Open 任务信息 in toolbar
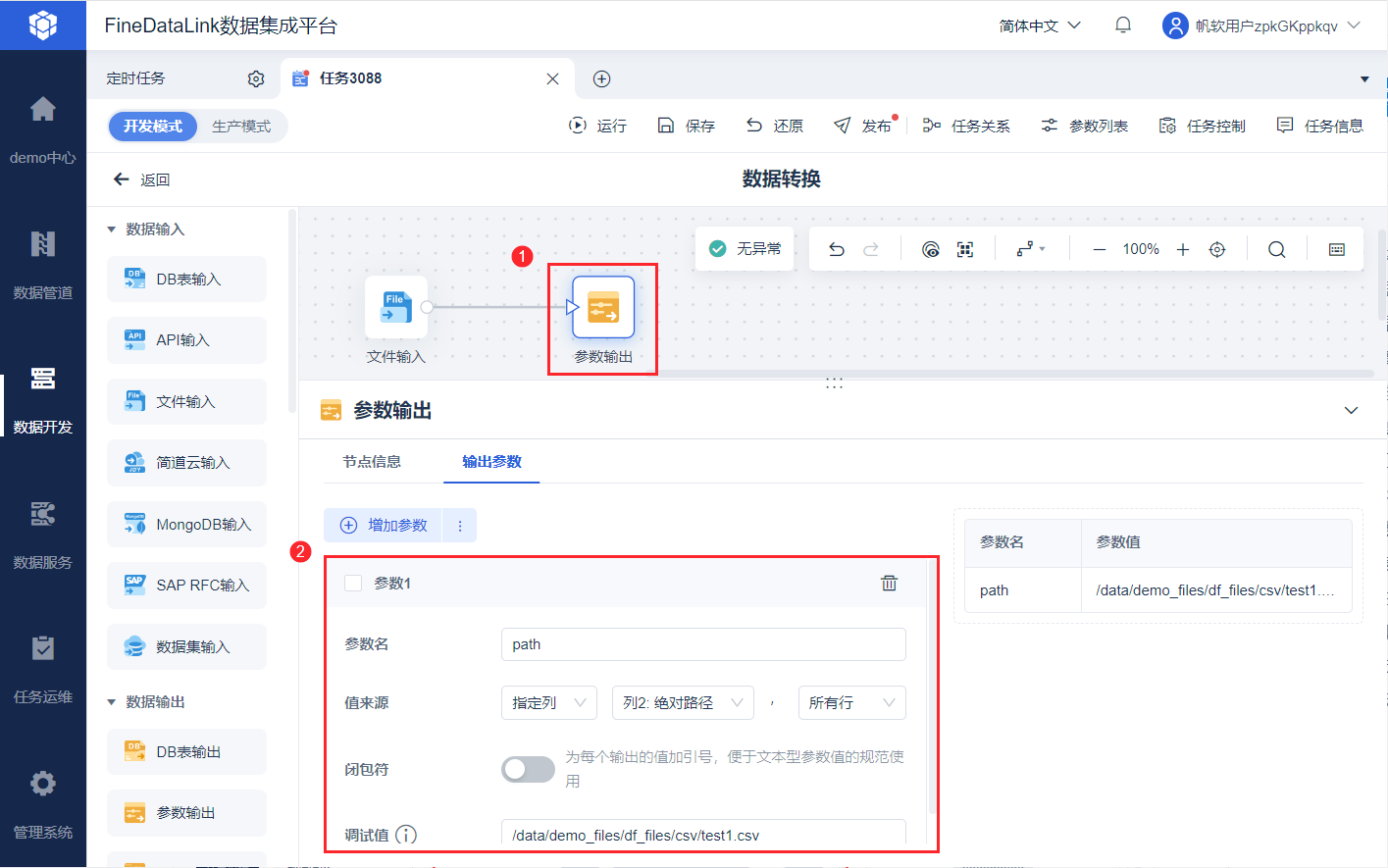This screenshot has width=1388, height=868. 1320,126
